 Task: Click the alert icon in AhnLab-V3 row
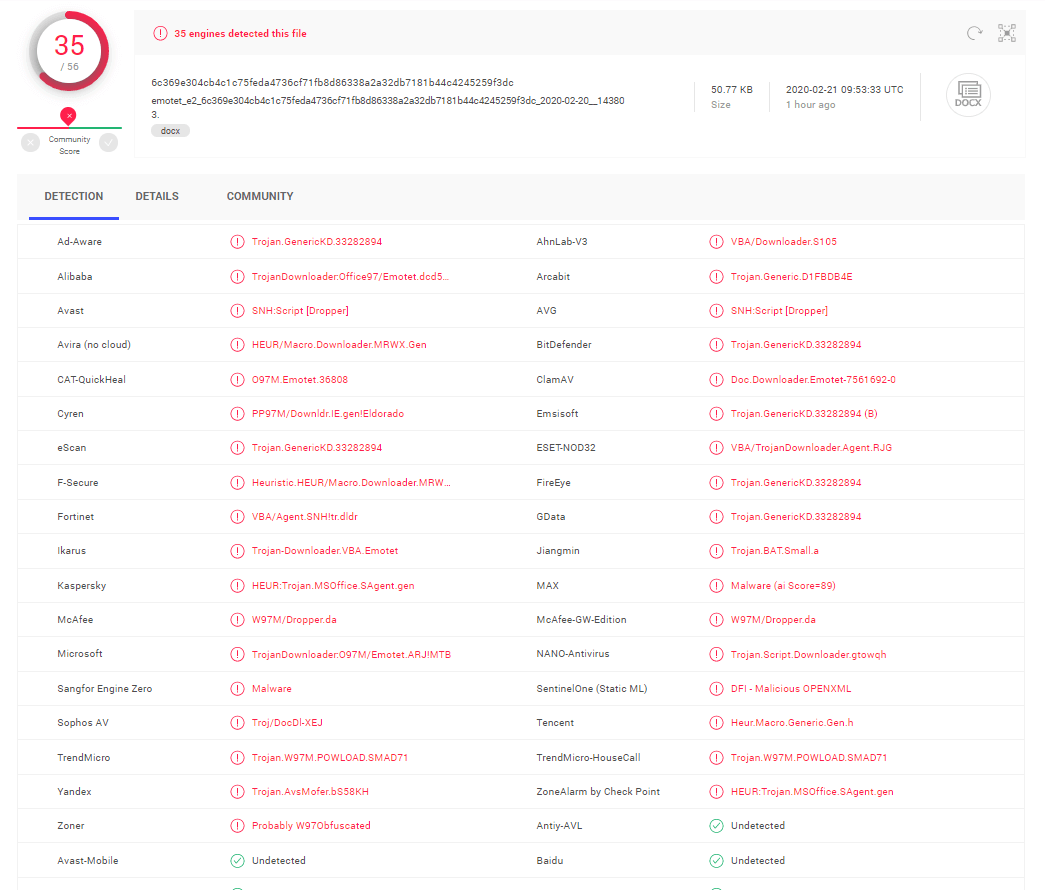pyautogui.click(x=716, y=242)
